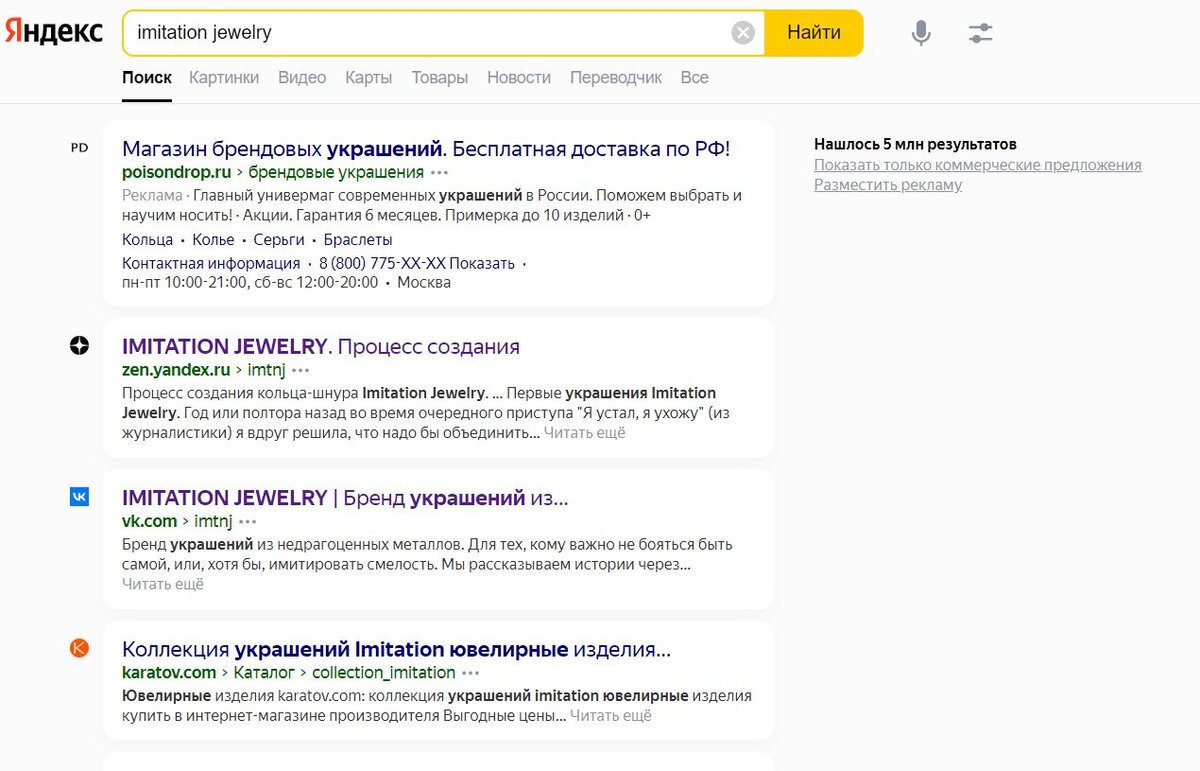1200x771 pixels.
Task: Show only commercial offers link
Action: point(980,165)
